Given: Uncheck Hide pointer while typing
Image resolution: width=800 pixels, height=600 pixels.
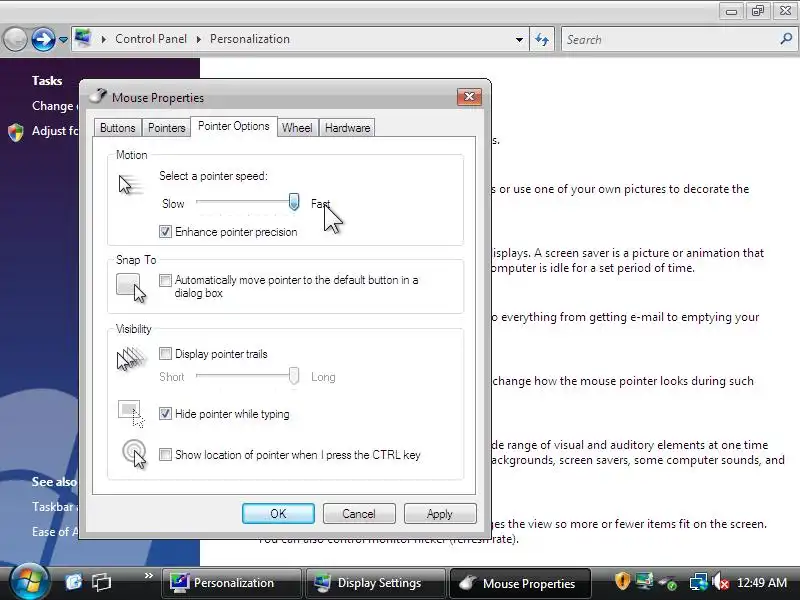Looking at the screenshot, I should (165, 414).
